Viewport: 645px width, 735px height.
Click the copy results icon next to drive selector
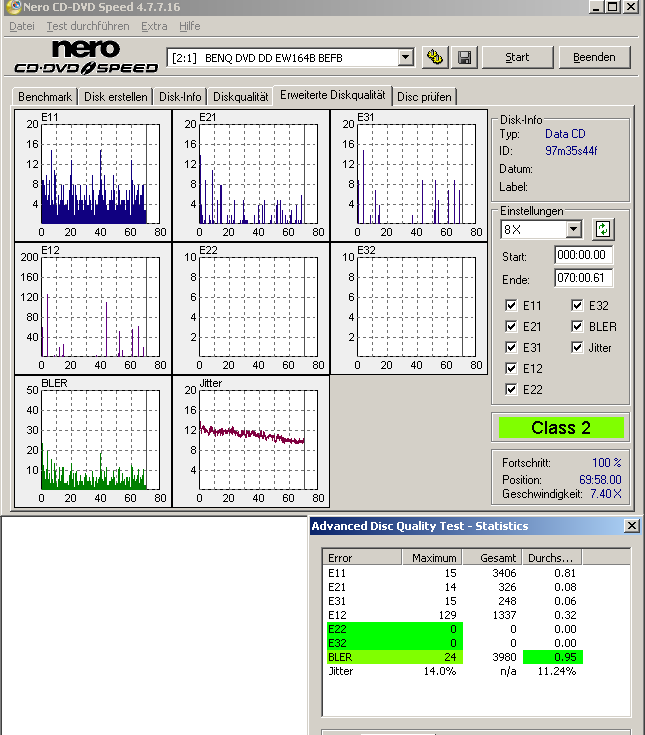tap(435, 57)
